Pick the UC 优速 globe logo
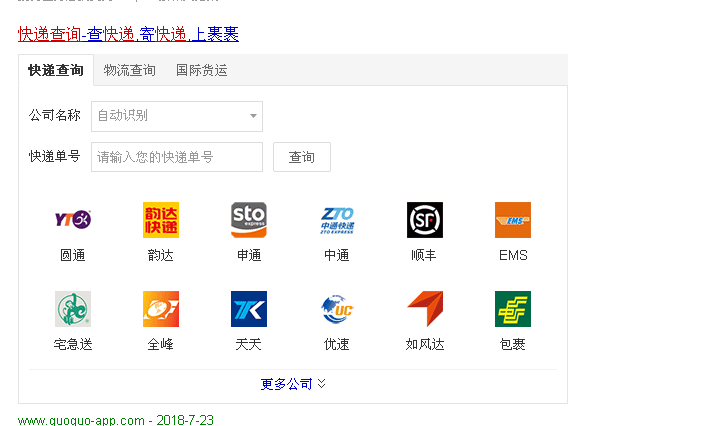Image resolution: width=701 pixels, height=426 pixels. click(x=337, y=309)
